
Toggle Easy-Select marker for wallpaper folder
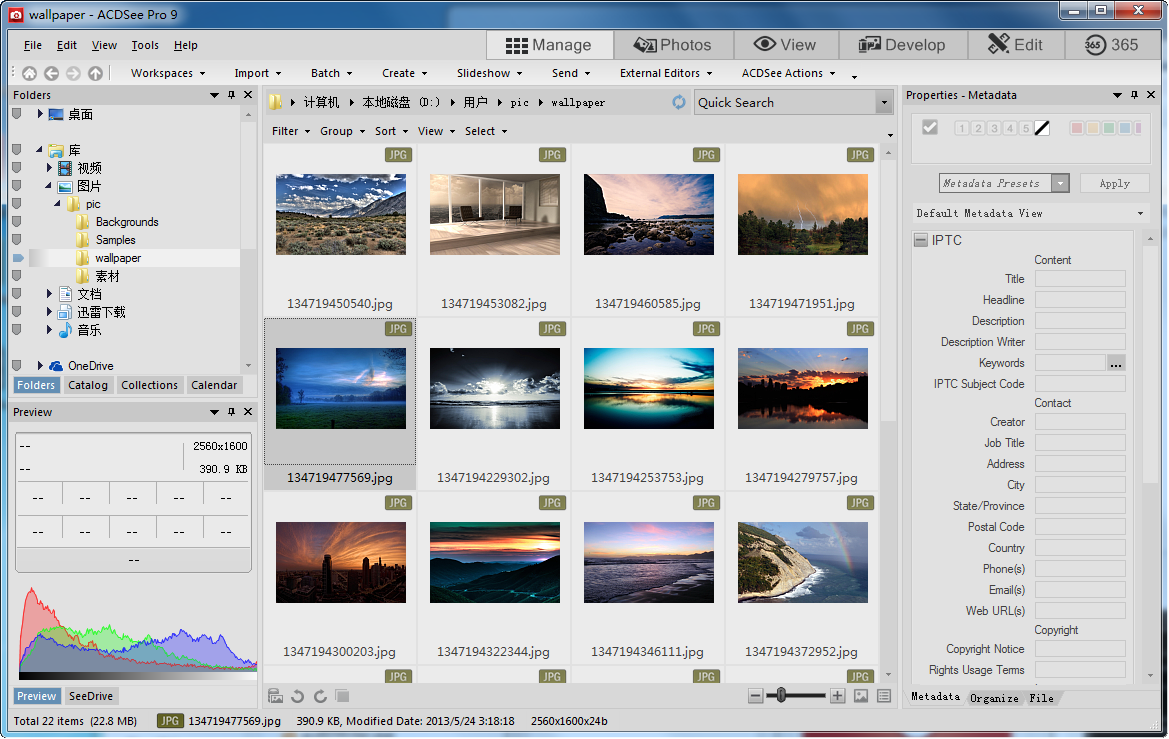[17, 258]
